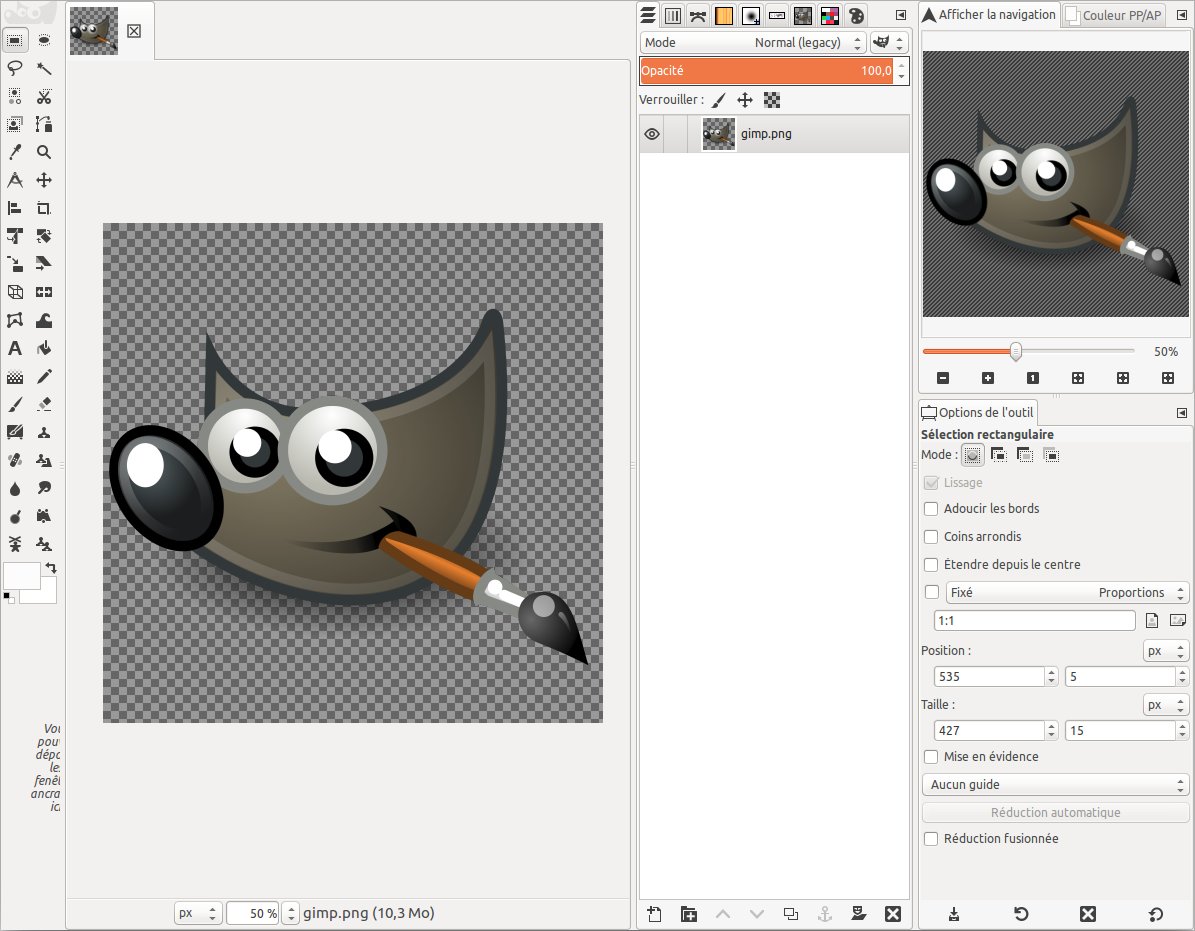Image resolution: width=1195 pixels, height=931 pixels.
Task: Select the Eraser tool
Action: 44,405
